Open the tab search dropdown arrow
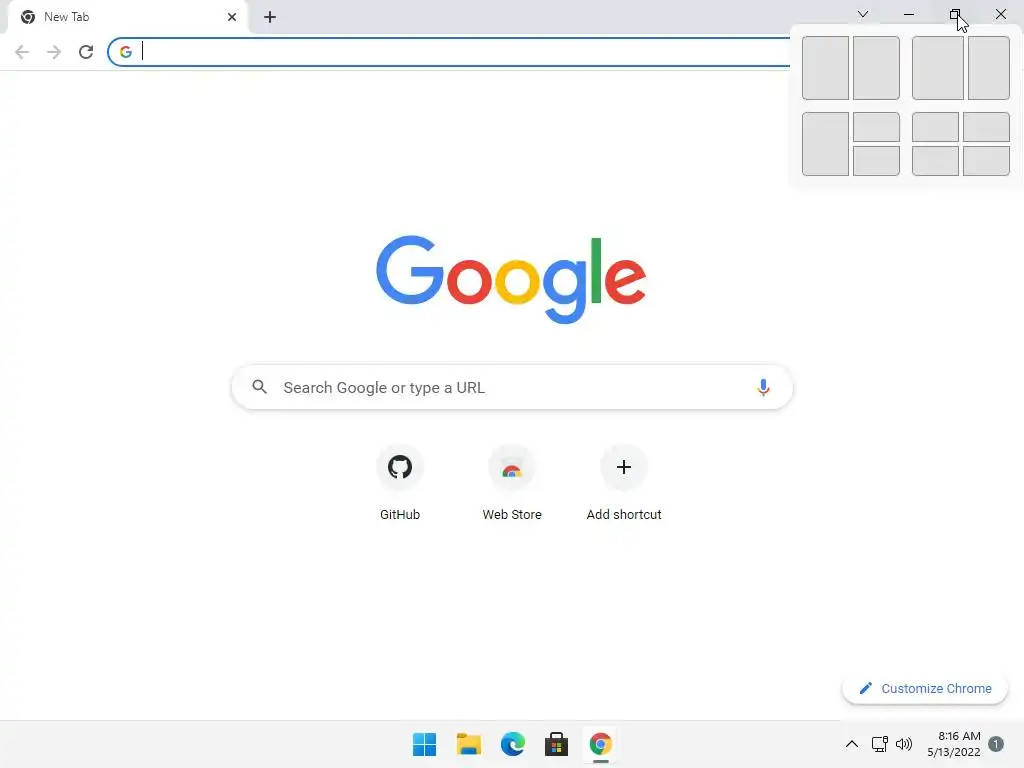 click(x=863, y=14)
